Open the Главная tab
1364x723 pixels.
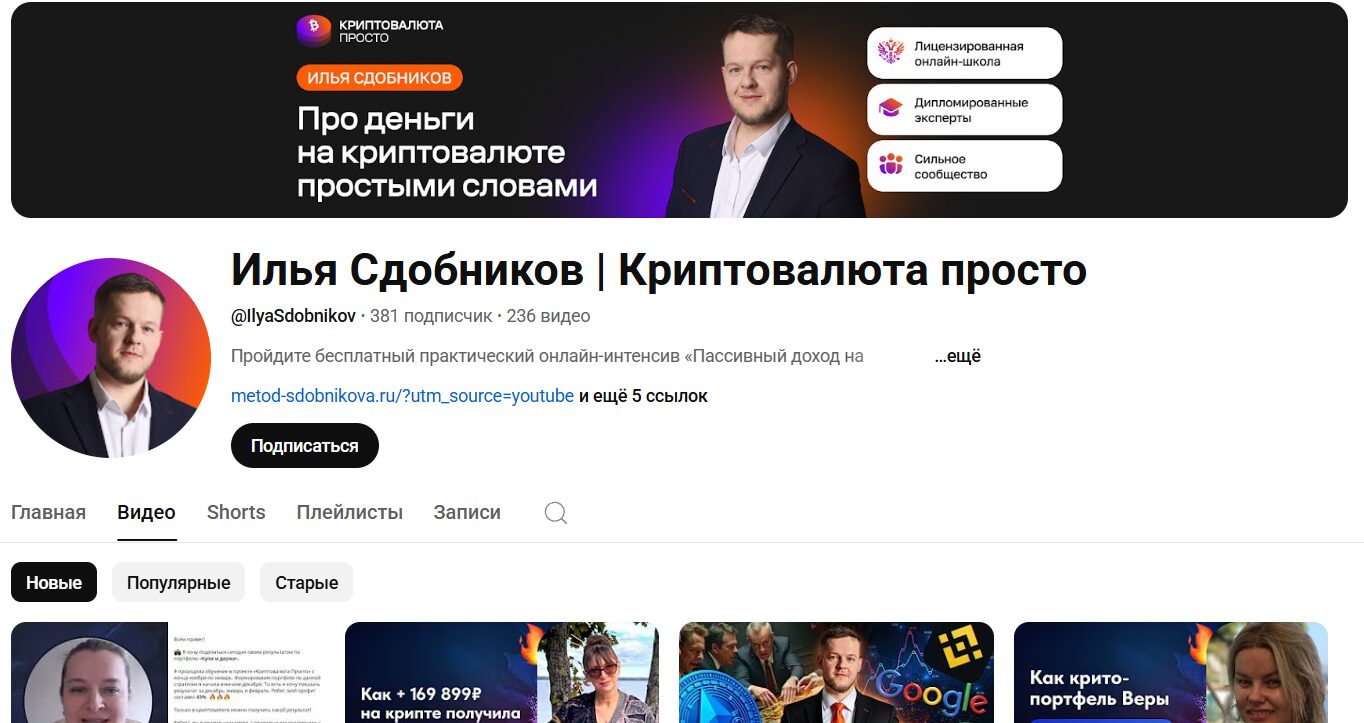tap(48, 513)
